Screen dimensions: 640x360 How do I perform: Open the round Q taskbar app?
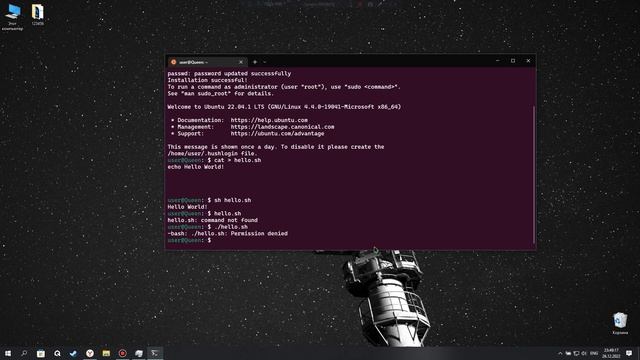point(57,353)
